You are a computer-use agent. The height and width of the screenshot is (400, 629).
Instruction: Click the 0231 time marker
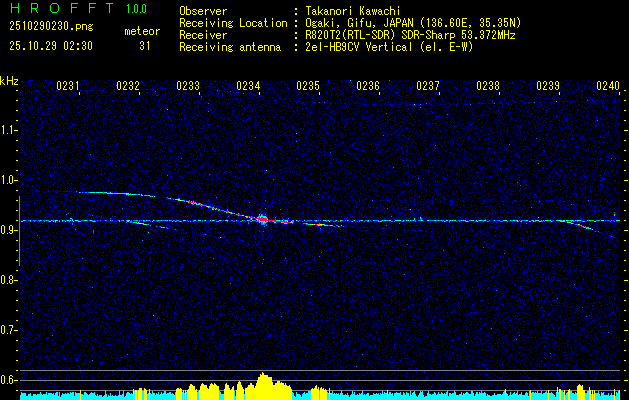click(x=68, y=86)
